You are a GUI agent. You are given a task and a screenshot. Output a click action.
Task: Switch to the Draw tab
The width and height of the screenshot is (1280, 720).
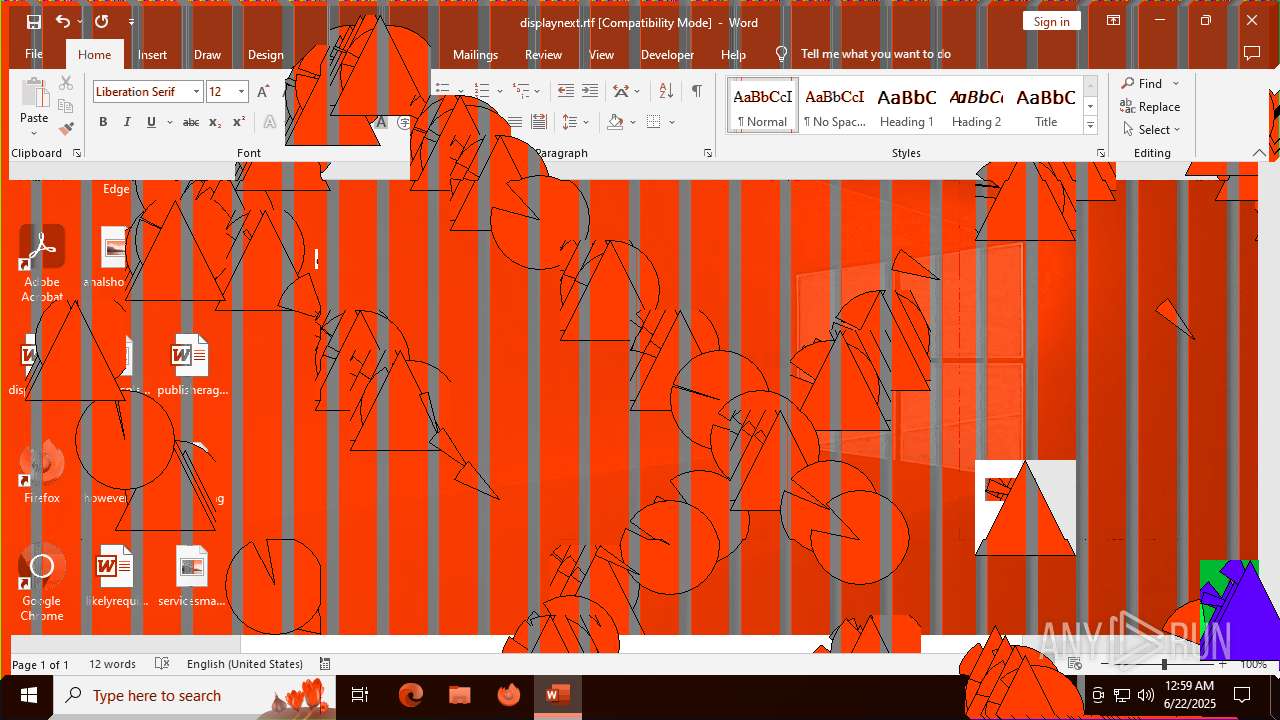point(207,54)
